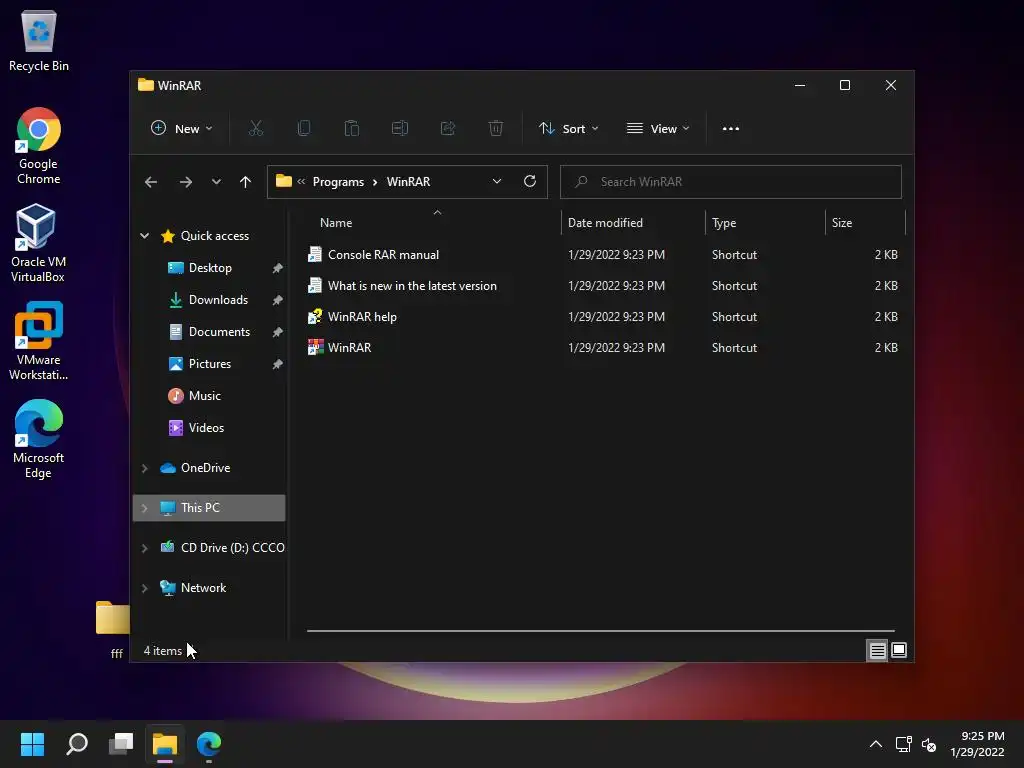Select VMware Workstation desktop icon
The width and height of the screenshot is (1024, 768).
point(39,341)
